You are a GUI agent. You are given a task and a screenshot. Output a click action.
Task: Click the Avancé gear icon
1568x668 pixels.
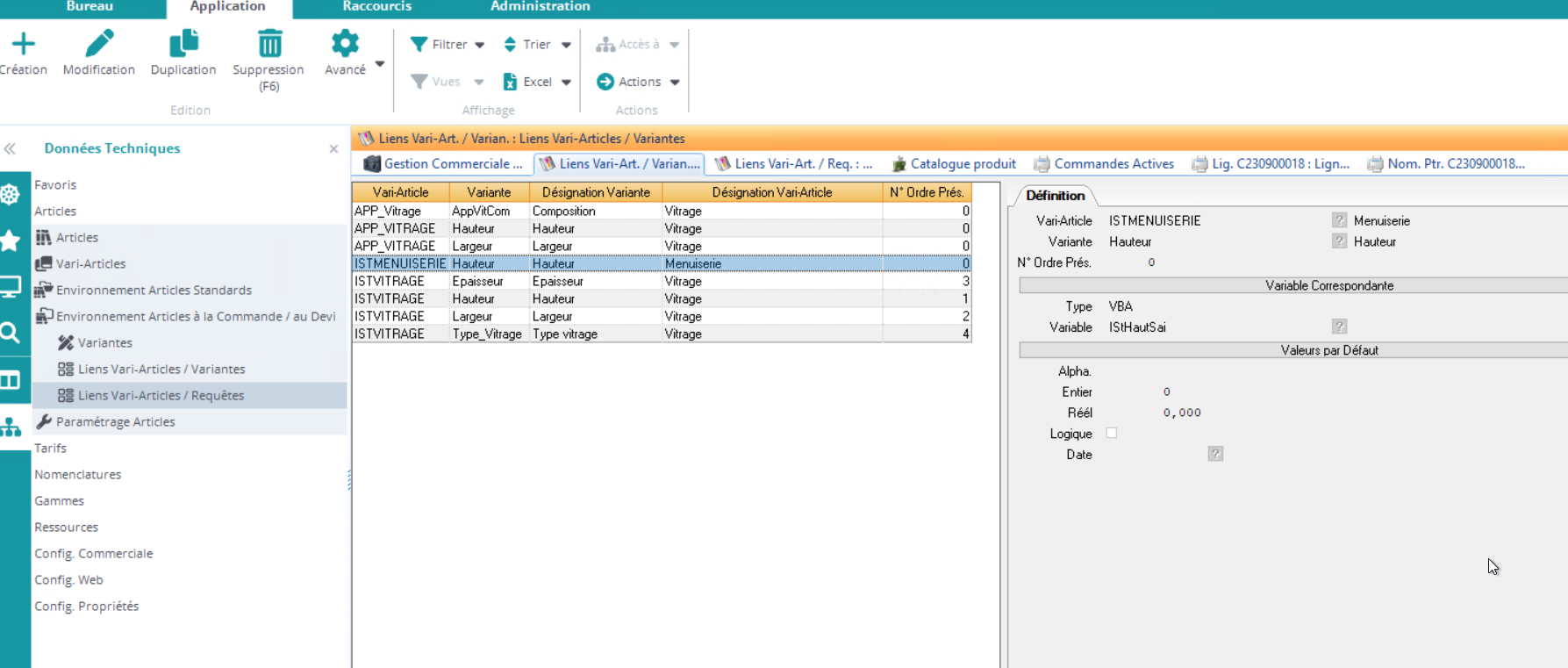(x=345, y=44)
